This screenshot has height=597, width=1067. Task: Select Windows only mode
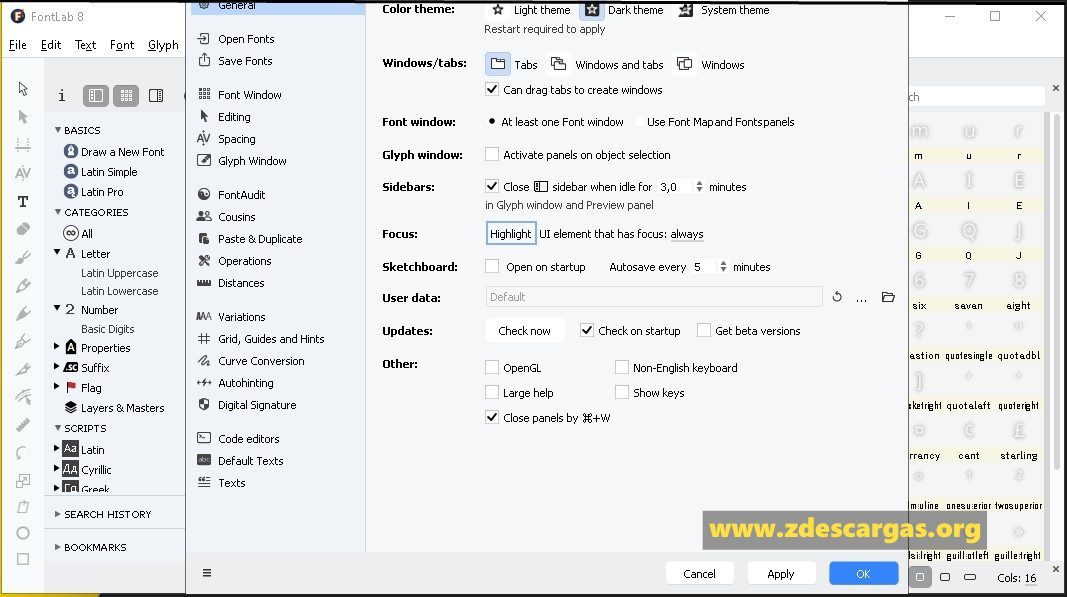tap(685, 64)
